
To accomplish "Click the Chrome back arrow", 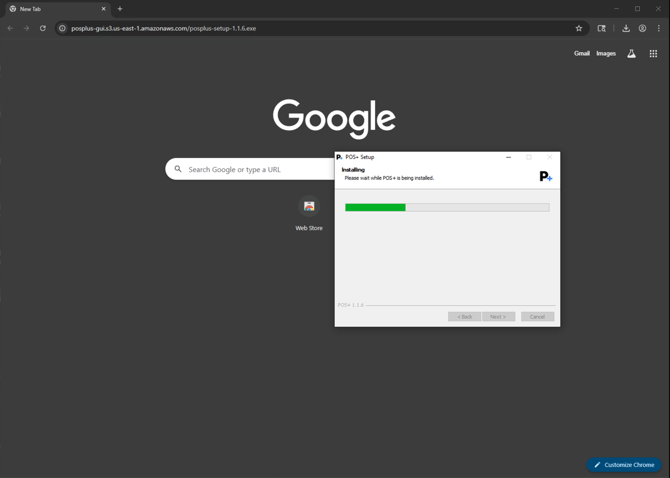I will 10,28.
